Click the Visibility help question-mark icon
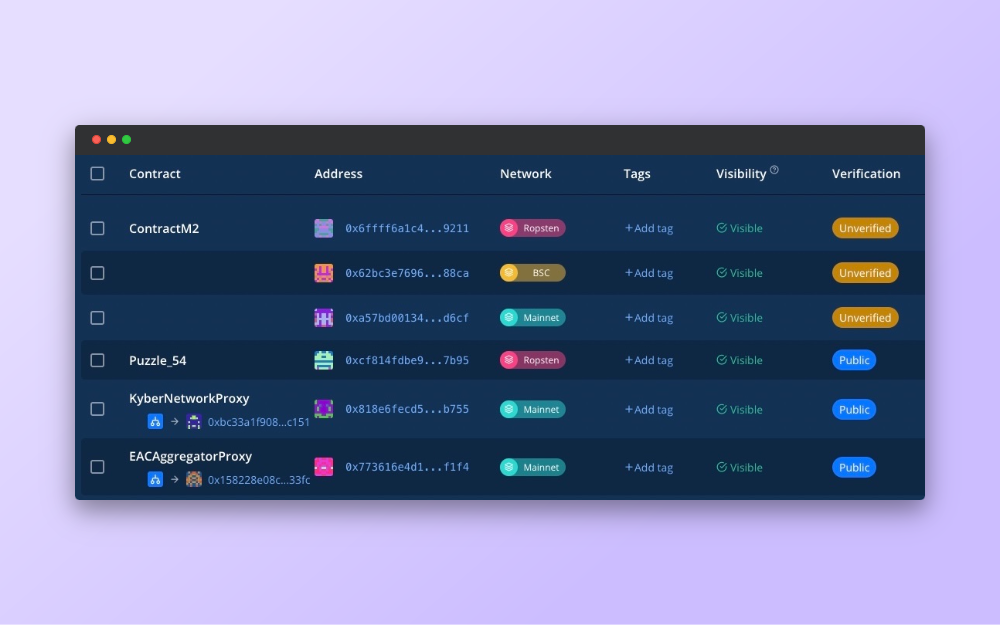 tap(774, 170)
